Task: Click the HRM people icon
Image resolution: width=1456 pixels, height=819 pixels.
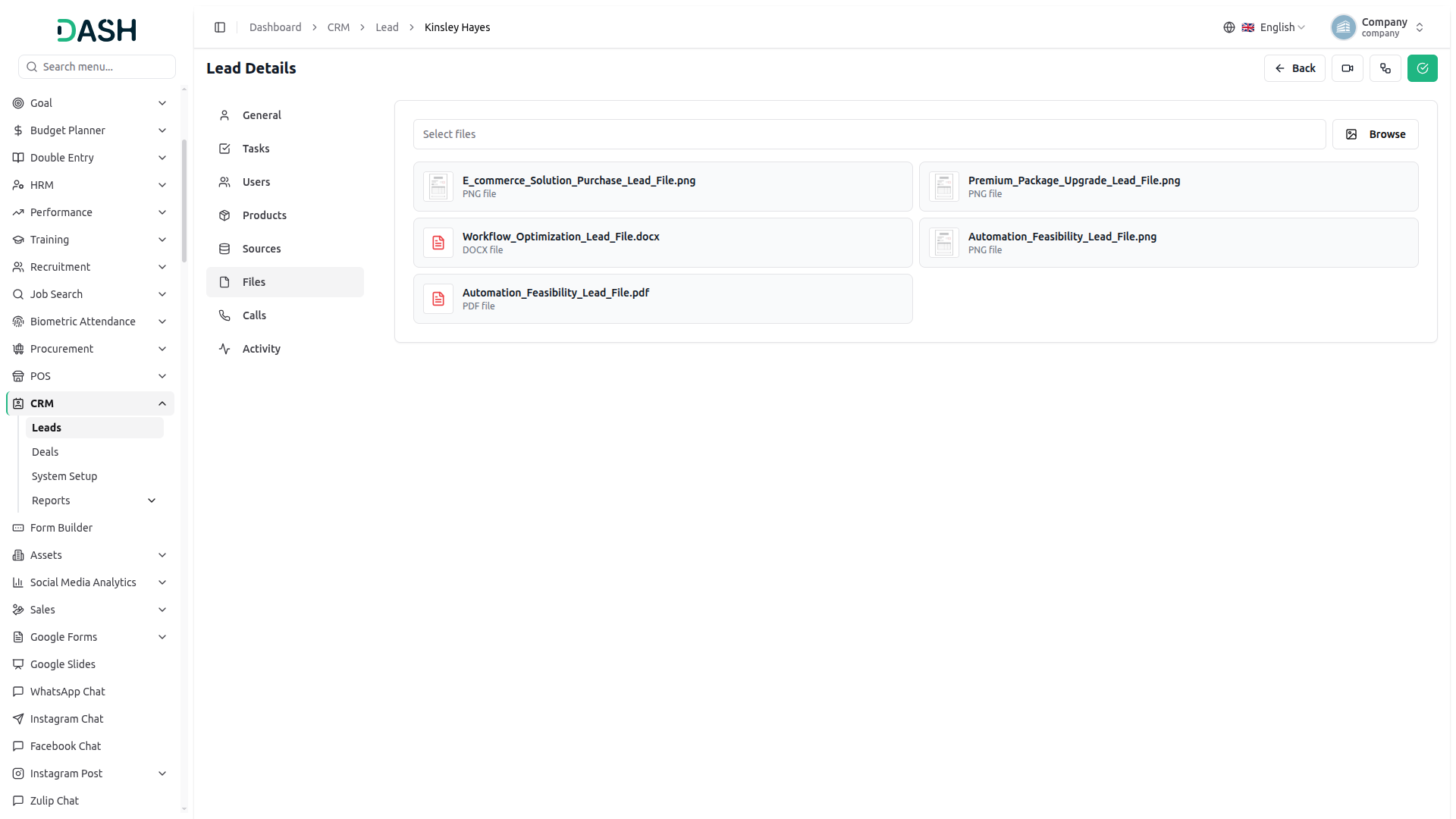Action: click(18, 185)
